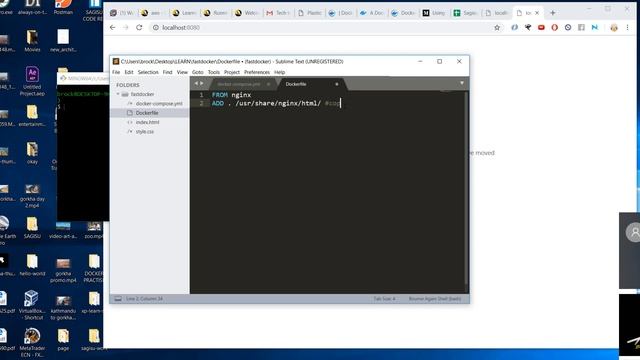
Task: Click the panel switcher icon in status bar
Action: 118,299
